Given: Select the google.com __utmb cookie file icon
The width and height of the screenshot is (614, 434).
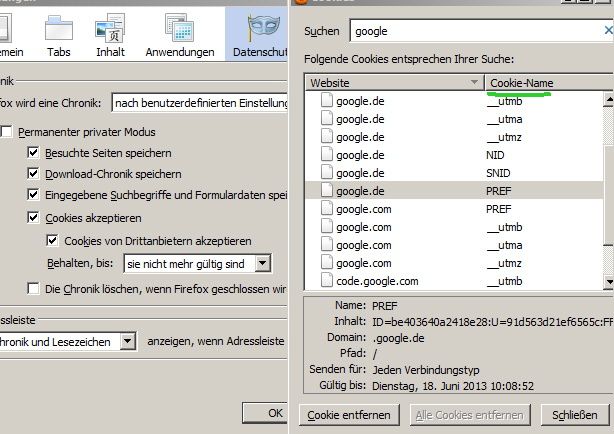Looking at the screenshot, I should click(327, 226).
